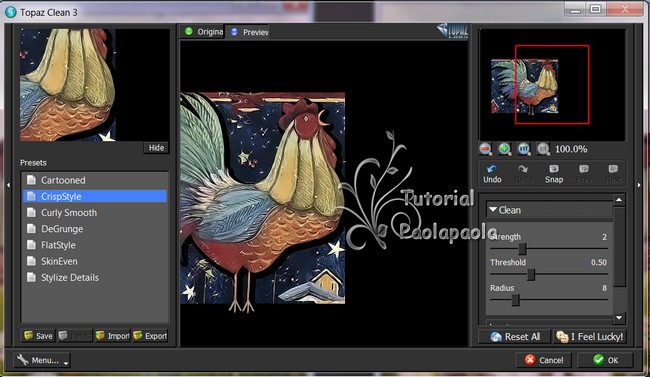This screenshot has height=377, width=650.
Task: Switch to the Preview view tab
Action: point(249,32)
